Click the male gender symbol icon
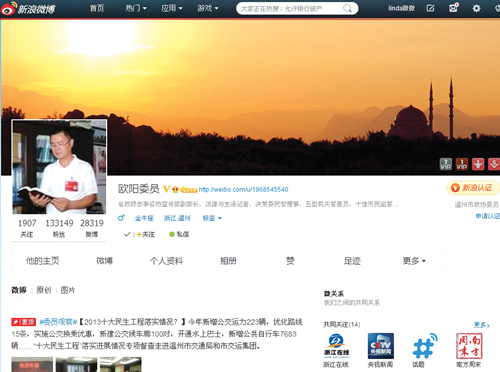The width and height of the screenshot is (500, 372). coord(121,218)
